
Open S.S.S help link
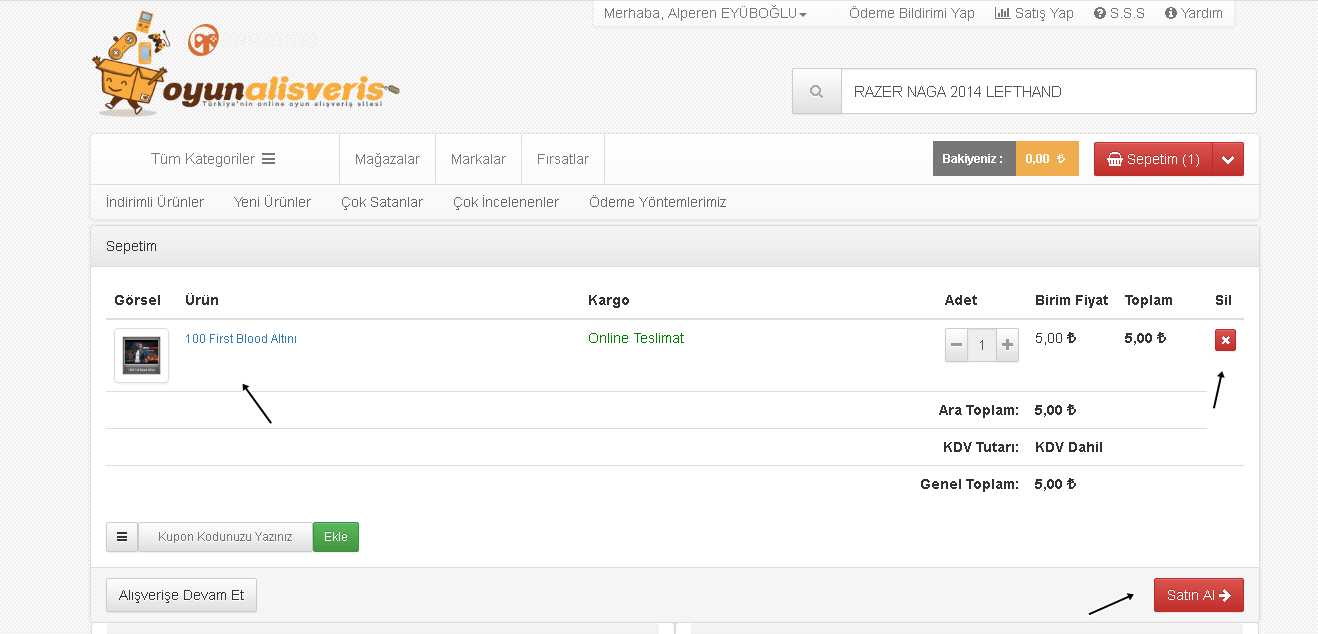(1119, 13)
